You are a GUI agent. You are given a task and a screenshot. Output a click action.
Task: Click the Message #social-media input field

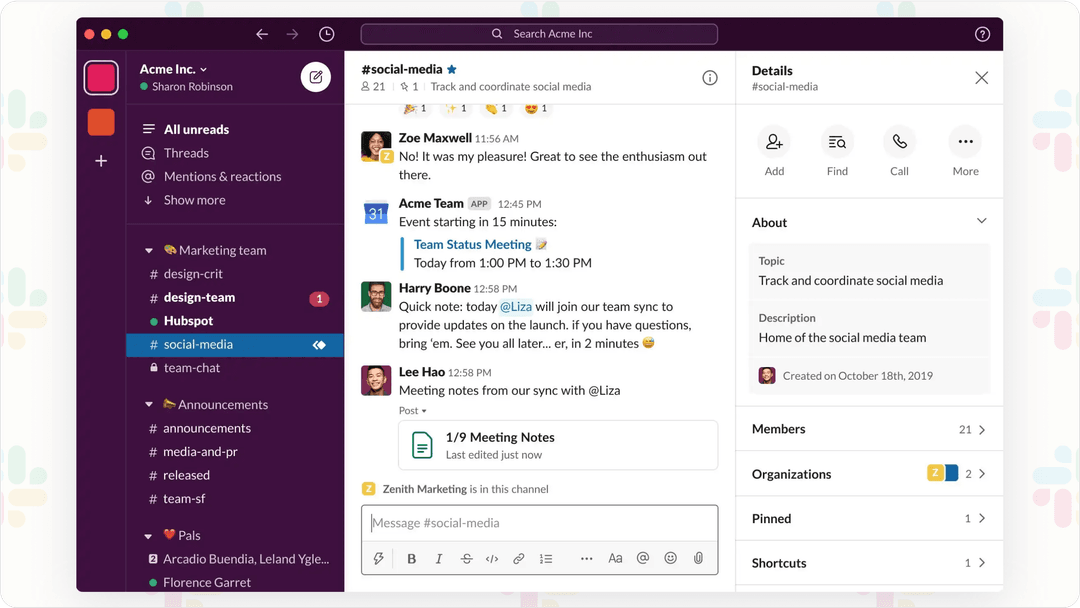tap(540, 522)
